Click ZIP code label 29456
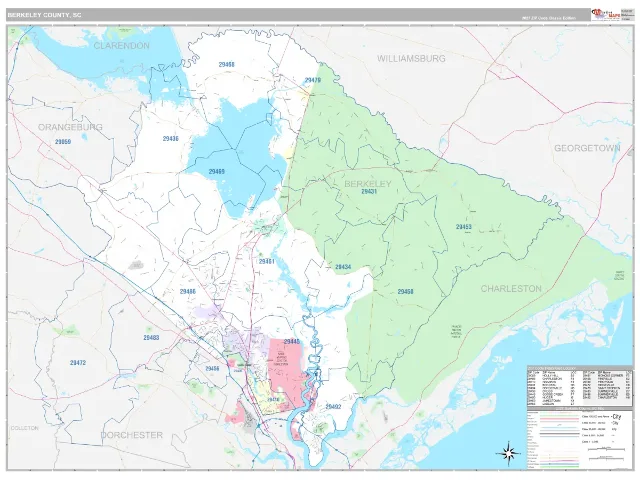 [212, 369]
